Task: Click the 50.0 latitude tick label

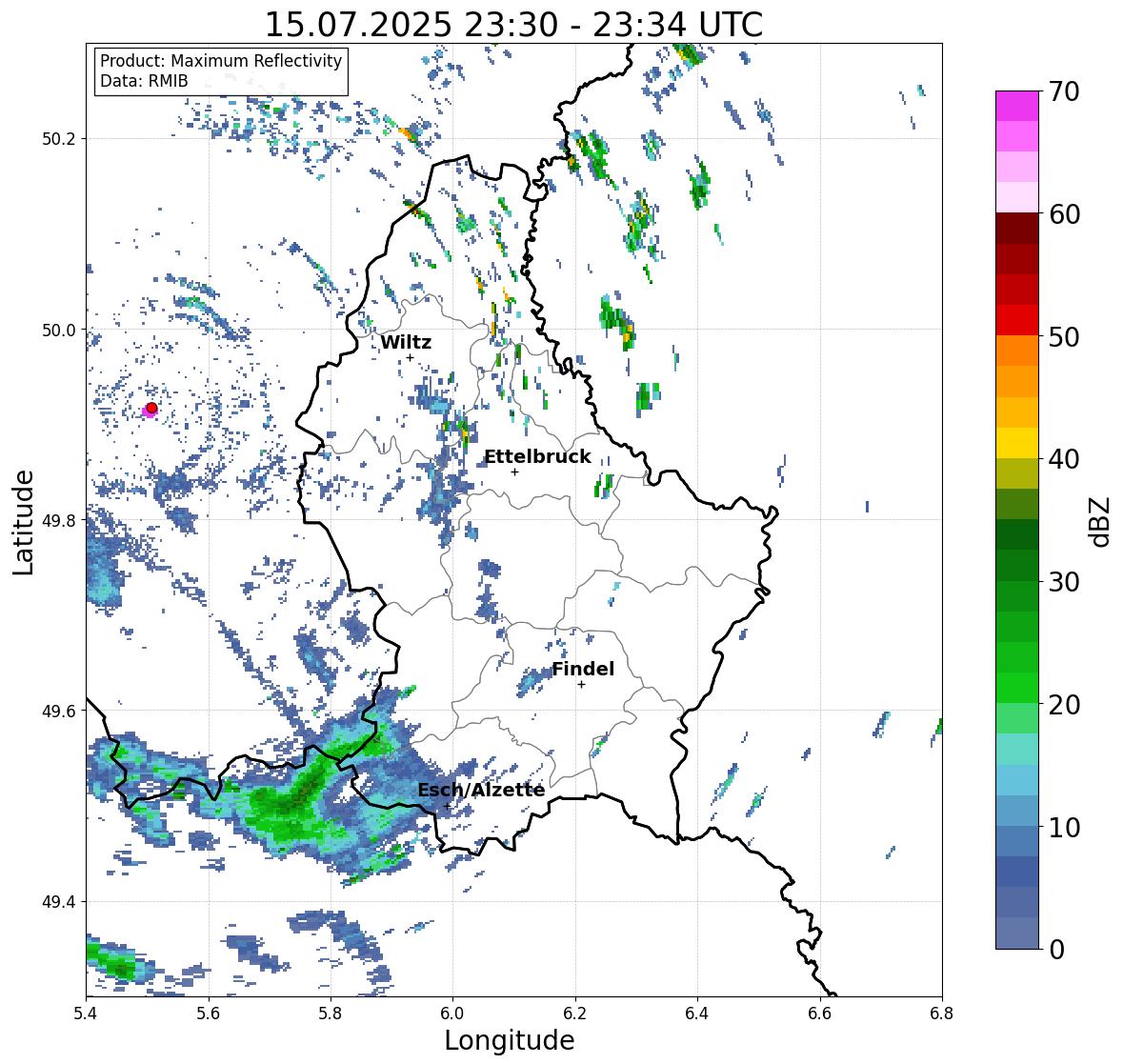Action: [59, 331]
